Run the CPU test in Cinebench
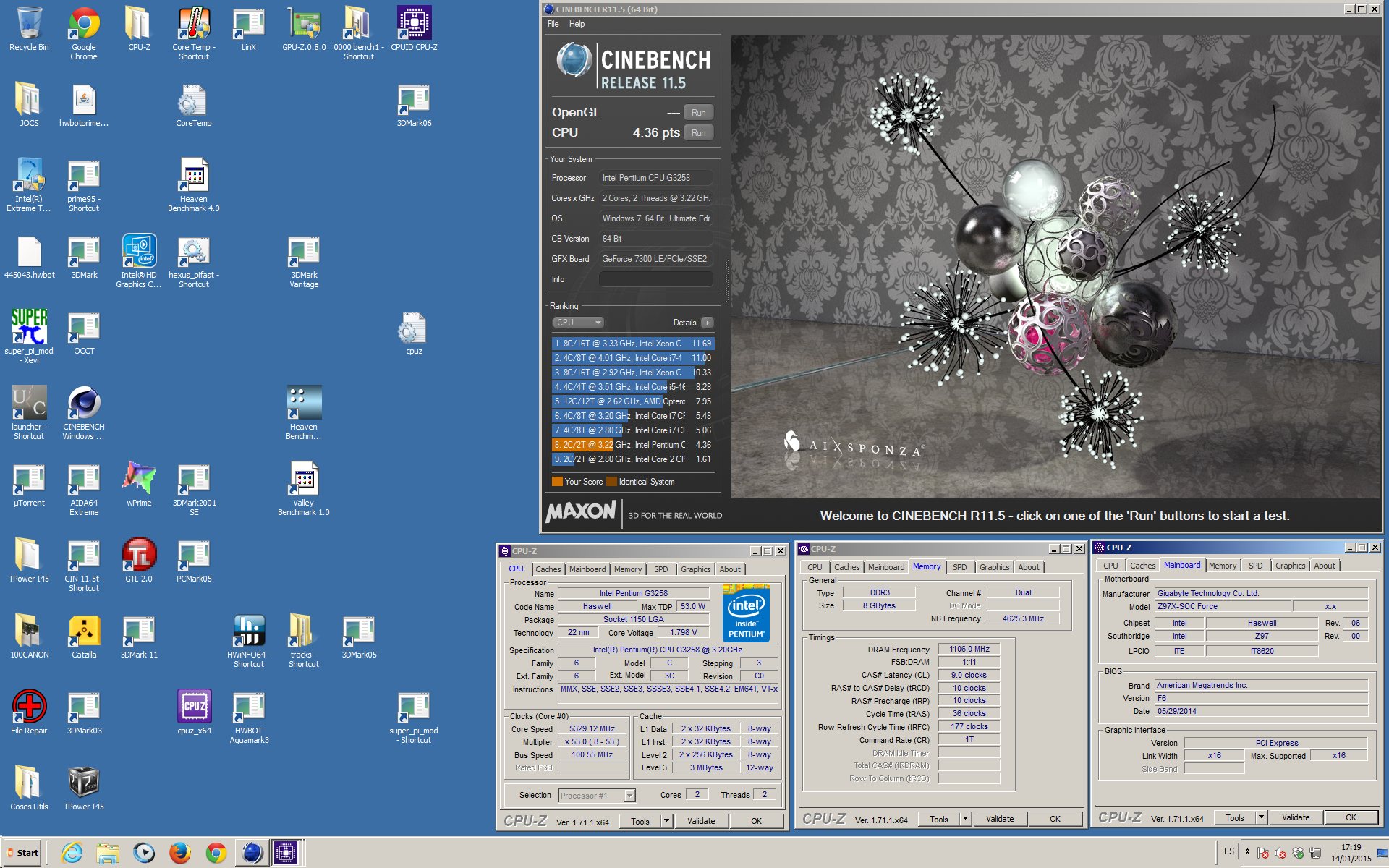1389x868 pixels. 698,132
